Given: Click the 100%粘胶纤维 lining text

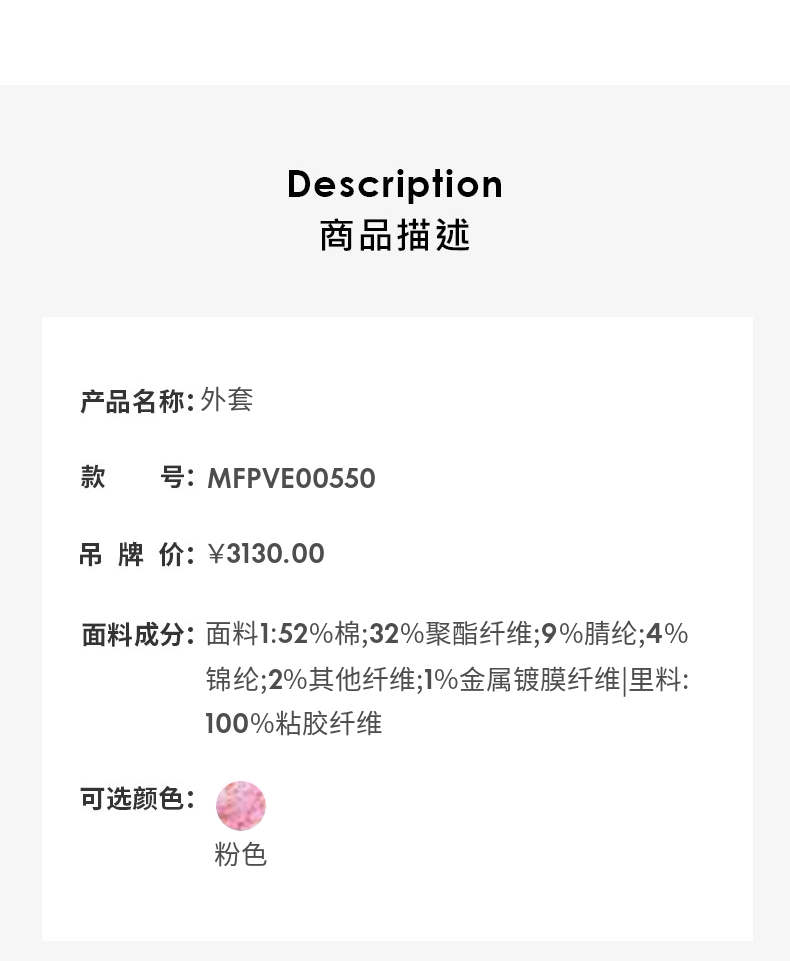Looking at the screenshot, I should 294,724.
